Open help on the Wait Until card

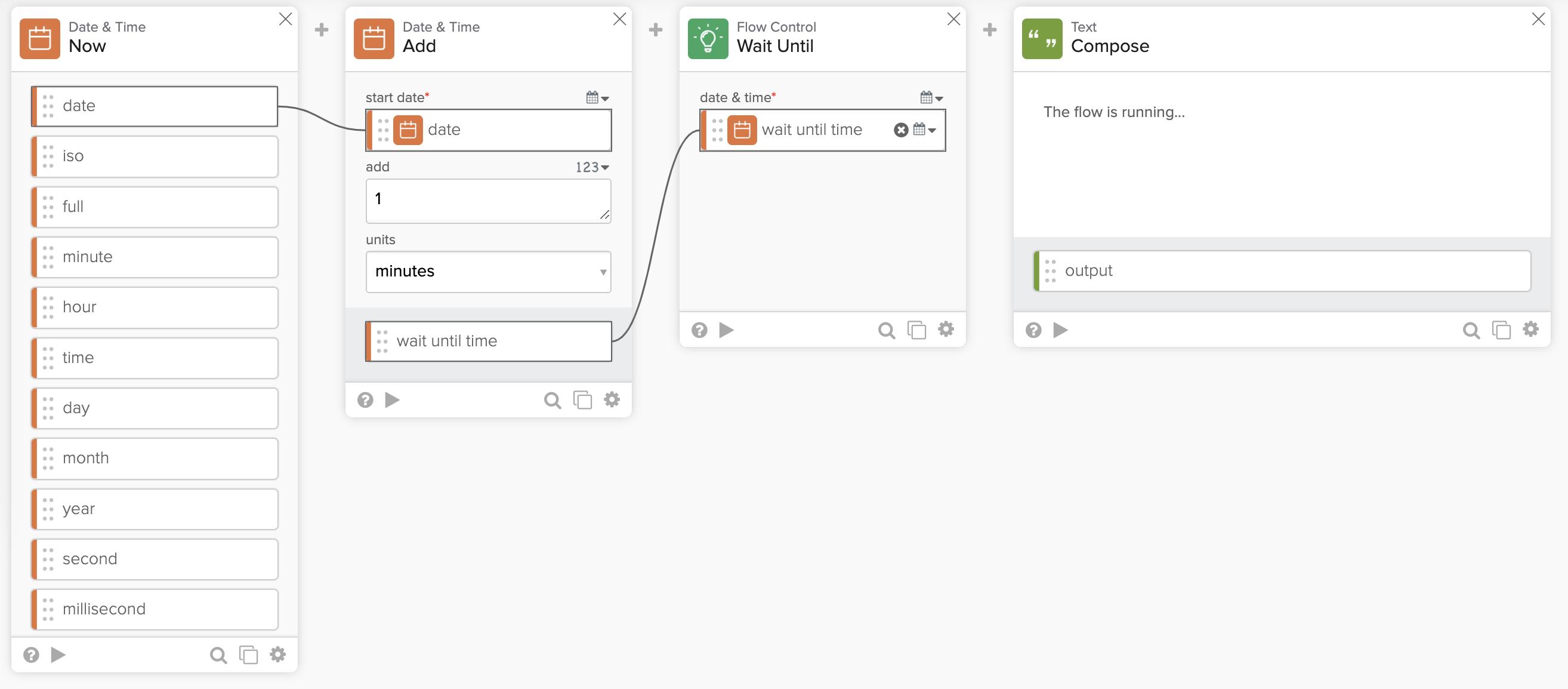point(699,330)
